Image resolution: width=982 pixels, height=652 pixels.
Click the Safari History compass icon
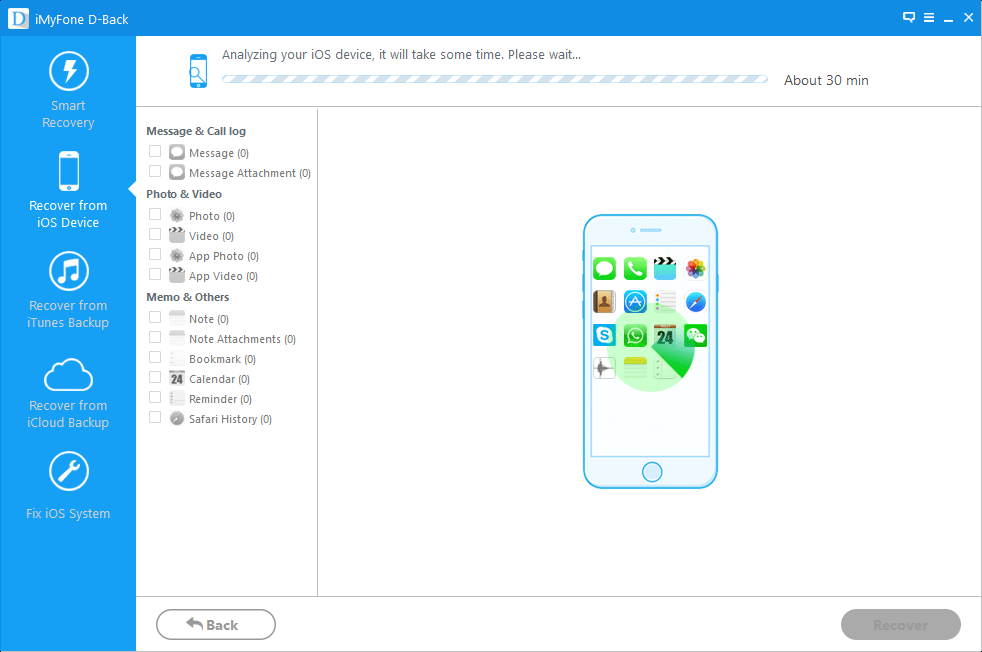click(x=177, y=418)
